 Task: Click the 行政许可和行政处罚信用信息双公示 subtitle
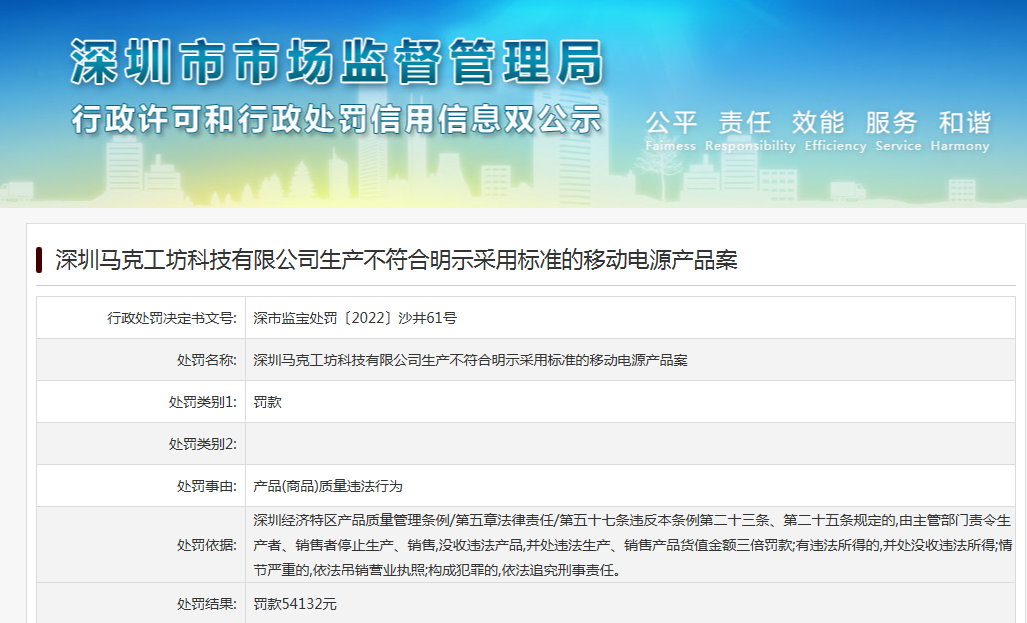pyautogui.click(x=337, y=119)
